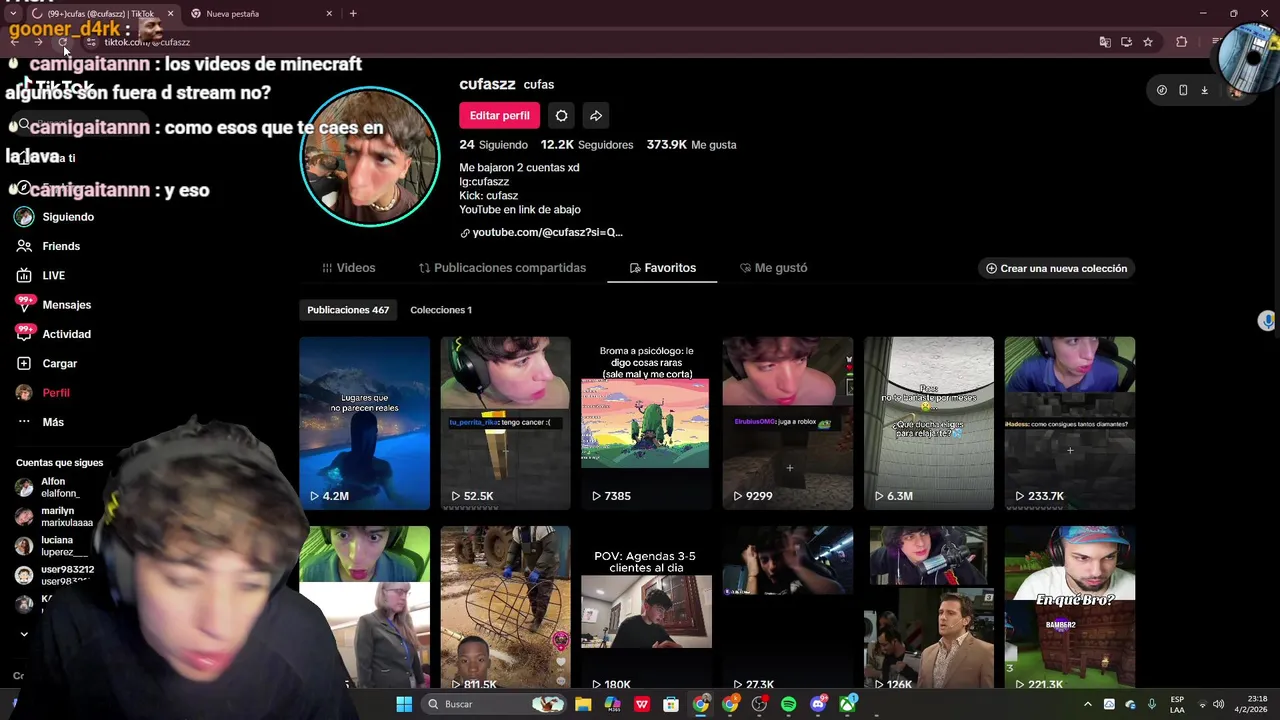Click the Siguiendo sidebar icon
The height and width of the screenshot is (720, 1280).
click(x=24, y=217)
